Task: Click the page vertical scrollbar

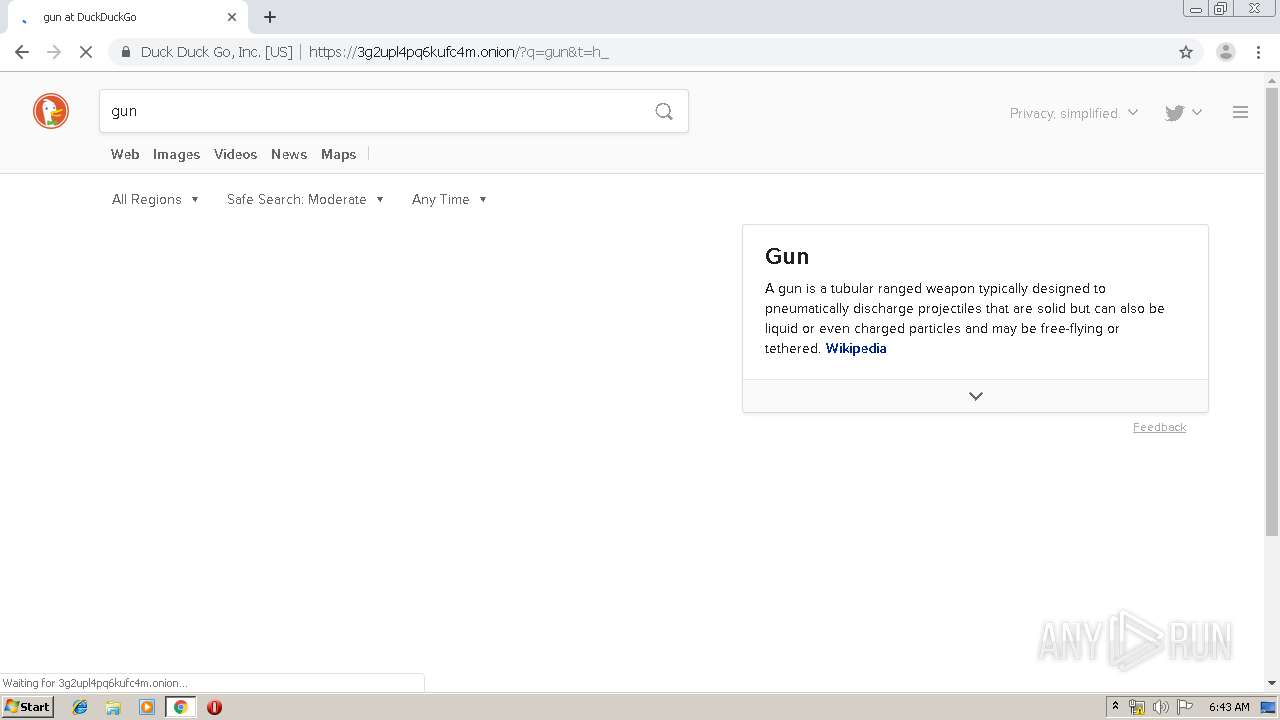Action: pyautogui.click(x=1272, y=312)
